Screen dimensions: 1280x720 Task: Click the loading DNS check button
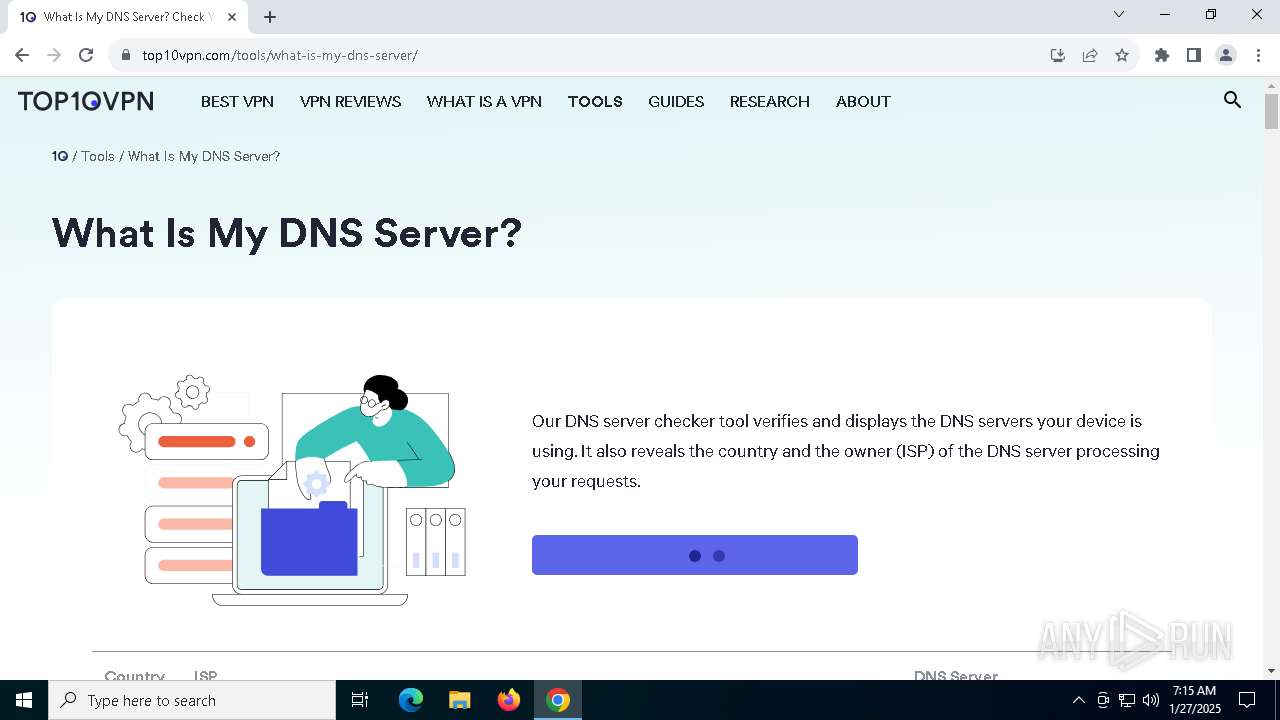(695, 555)
